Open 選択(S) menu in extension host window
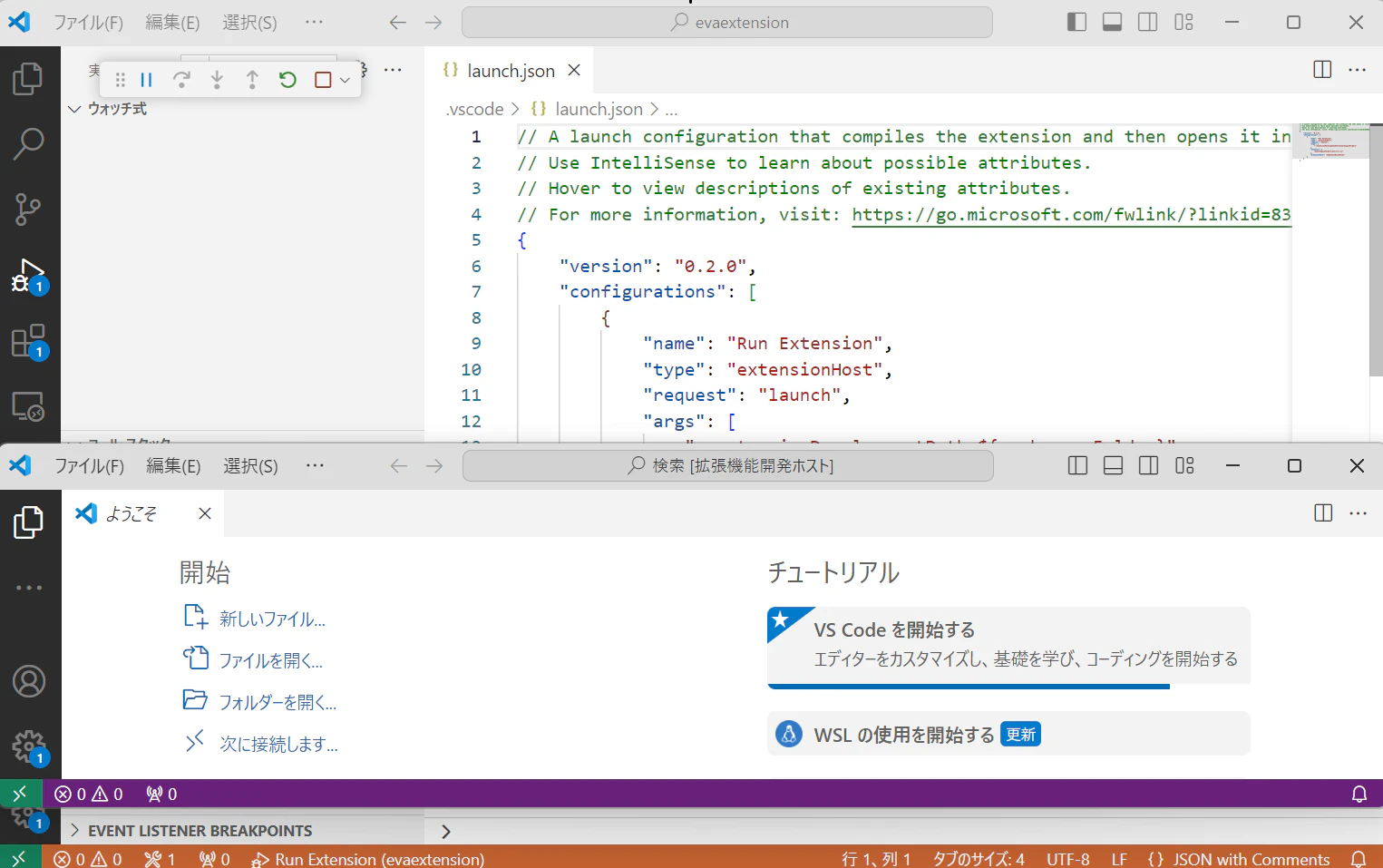This screenshot has height=868, width=1383. coord(250,466)
